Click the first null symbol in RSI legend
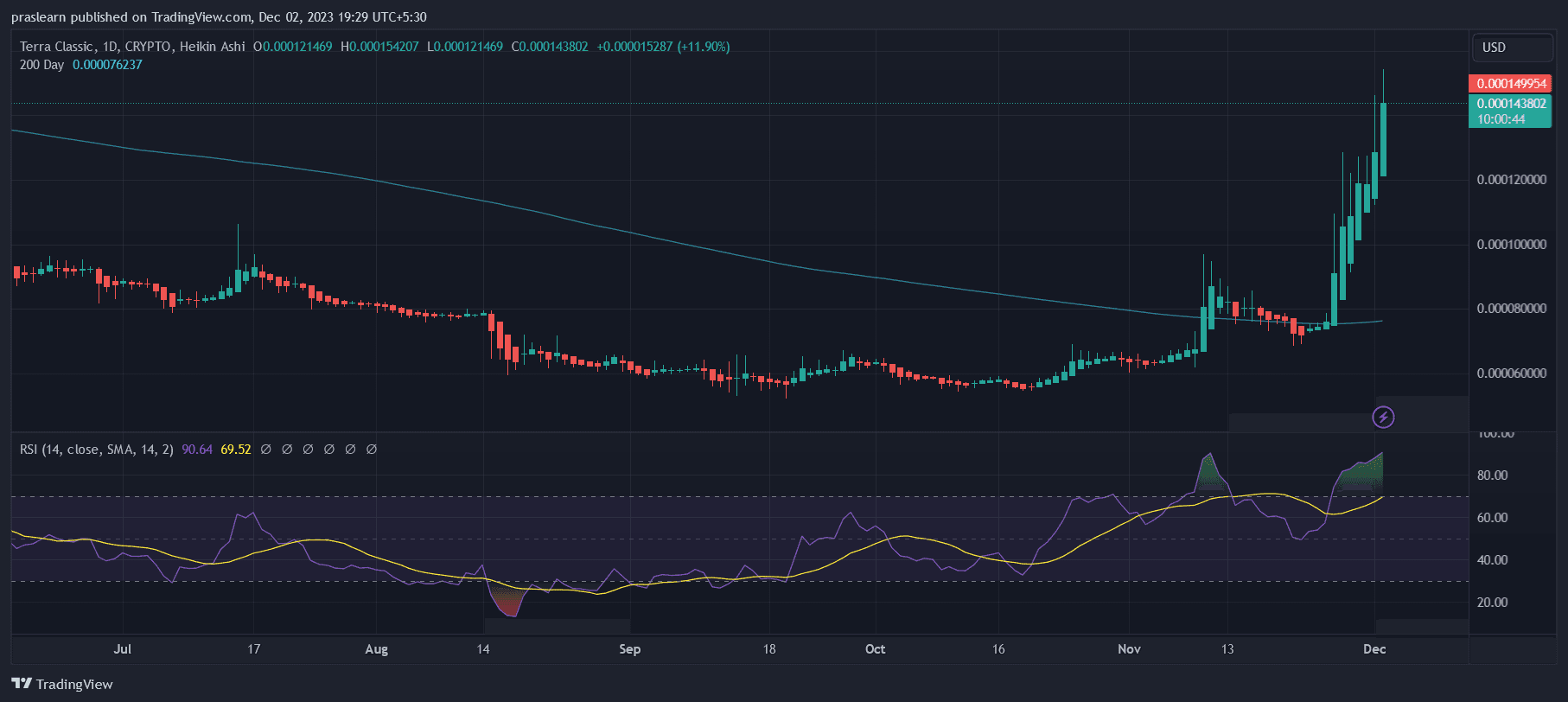Screen dimensions: 1568x702 (x=266, y=450)
